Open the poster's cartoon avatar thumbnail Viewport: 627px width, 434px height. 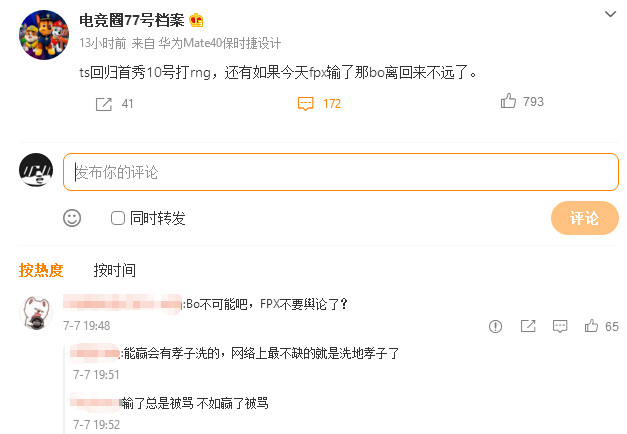[44, 37]
